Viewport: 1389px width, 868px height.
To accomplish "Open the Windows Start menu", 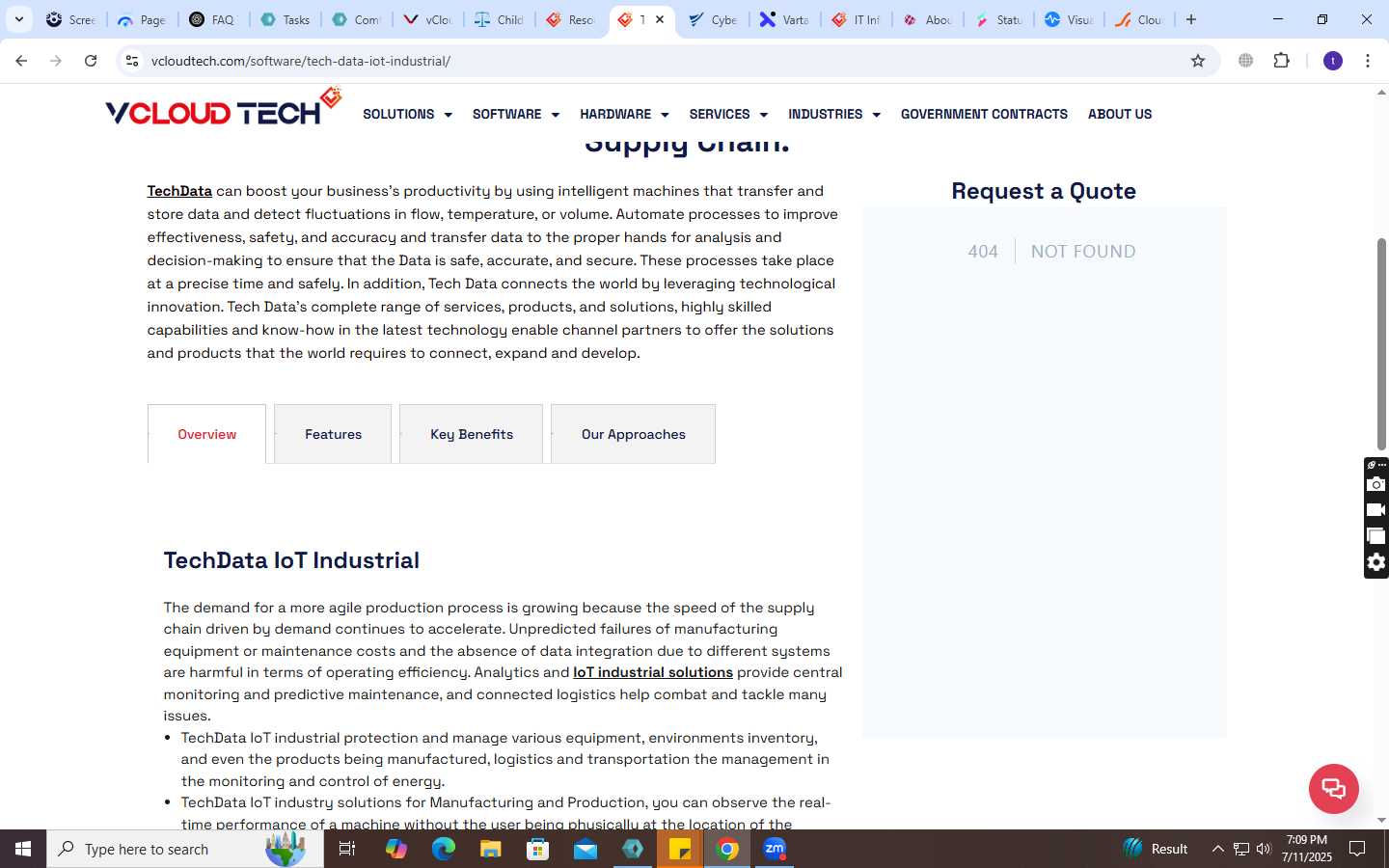I will tap(23, 849).
